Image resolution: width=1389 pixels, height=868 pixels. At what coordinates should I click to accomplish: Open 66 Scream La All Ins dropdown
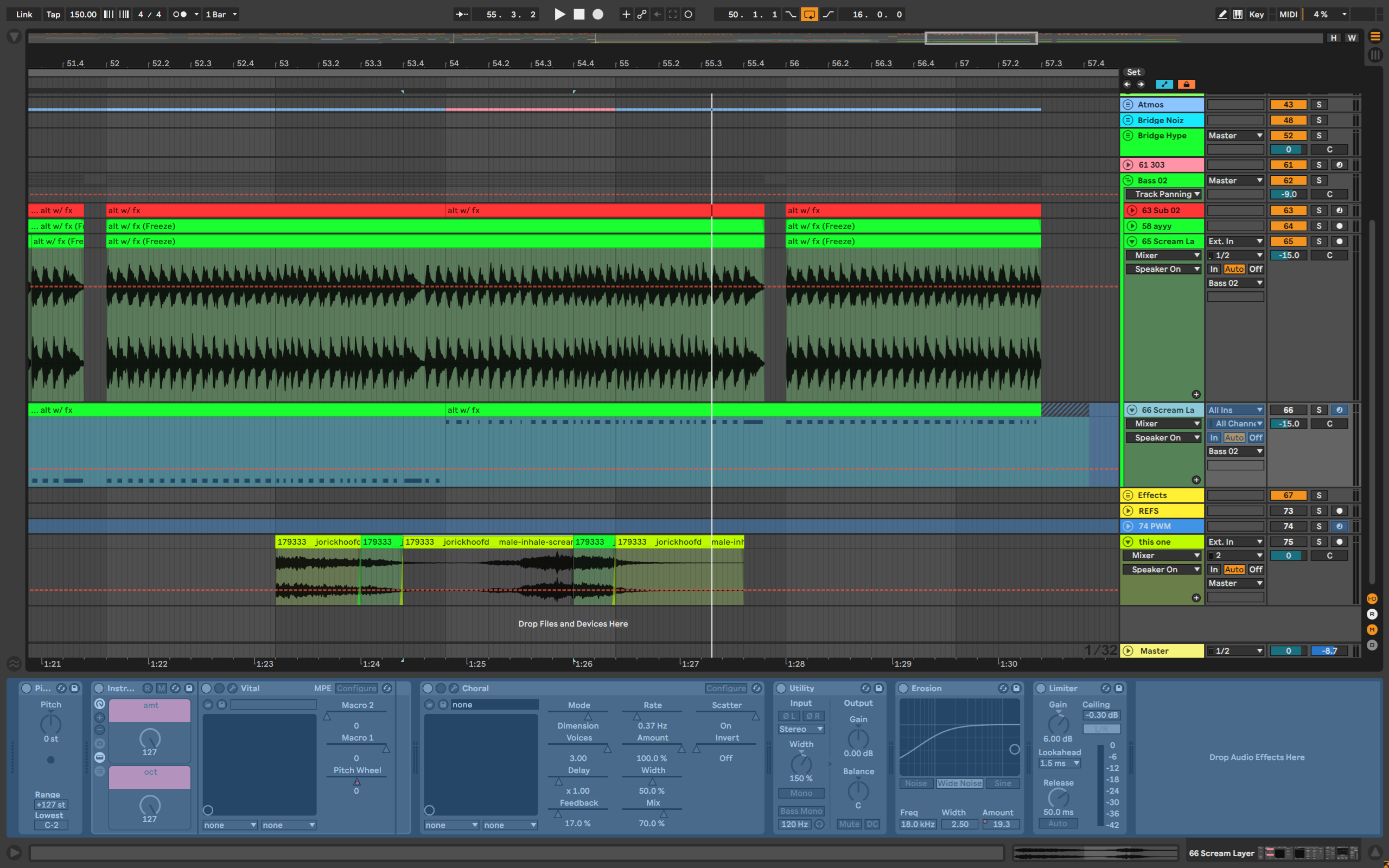pos(1235,411)
